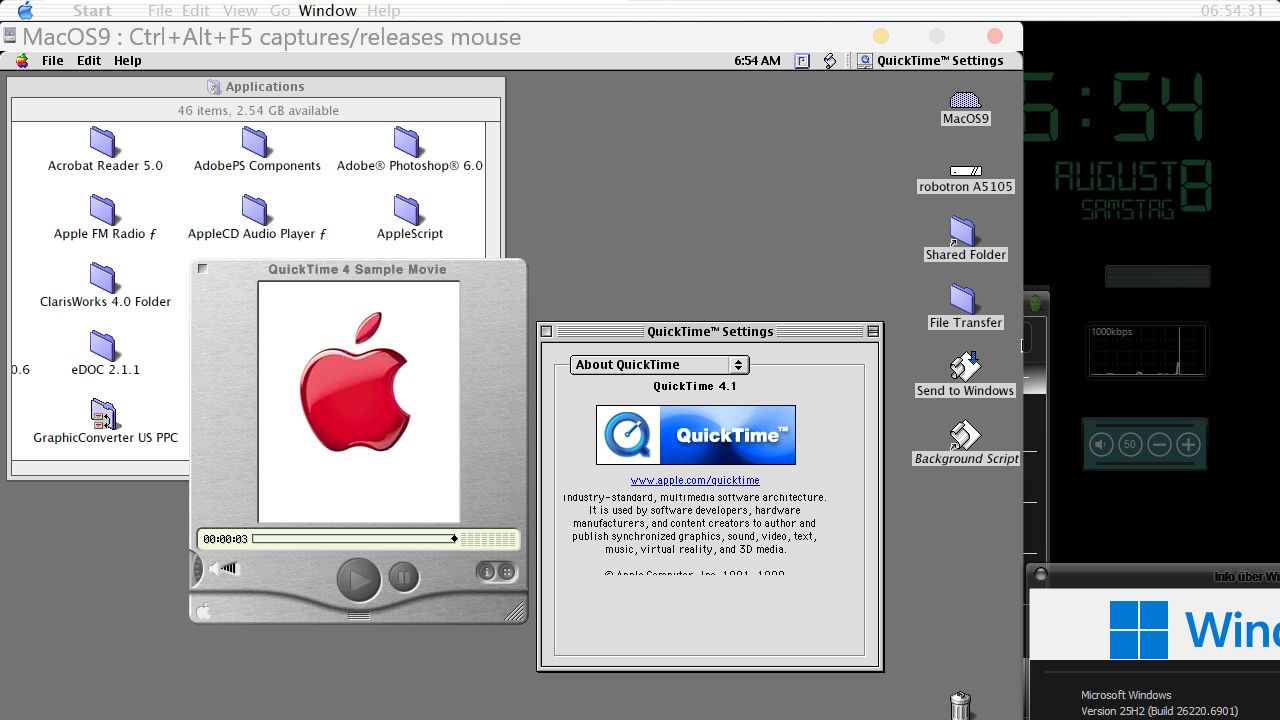Click the QuickTime Settings application menu icon
The image size is (1280, 720).
pyautogui.click(x=865, y=61)
